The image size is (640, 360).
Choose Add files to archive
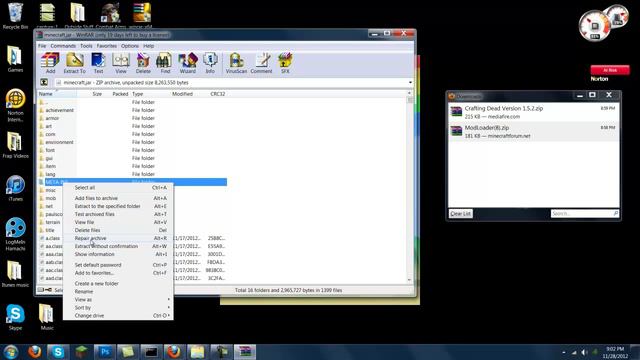tap(118, 198)
